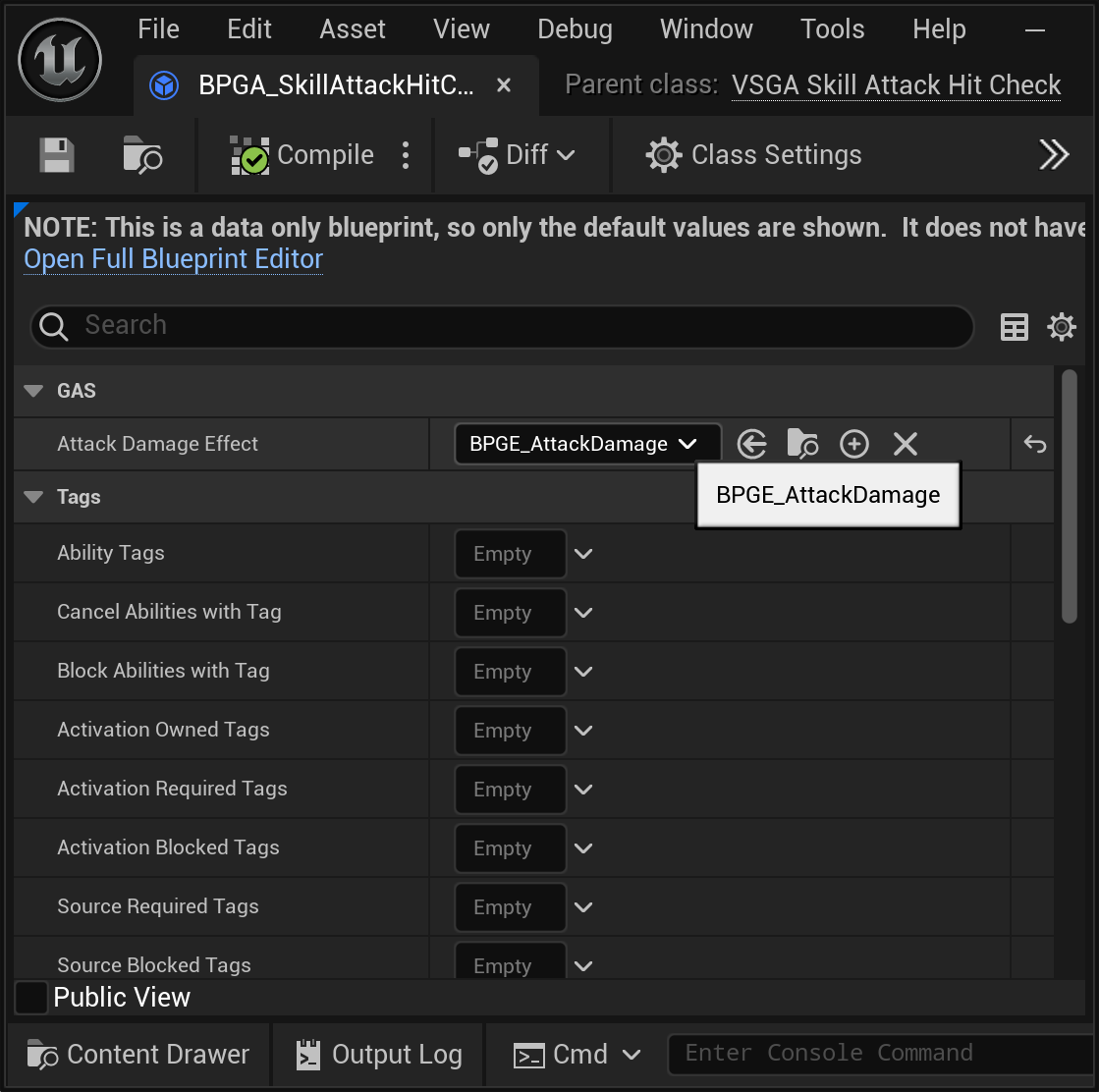
Task: Open the Debug menu
Action: (x=575, y=29)
